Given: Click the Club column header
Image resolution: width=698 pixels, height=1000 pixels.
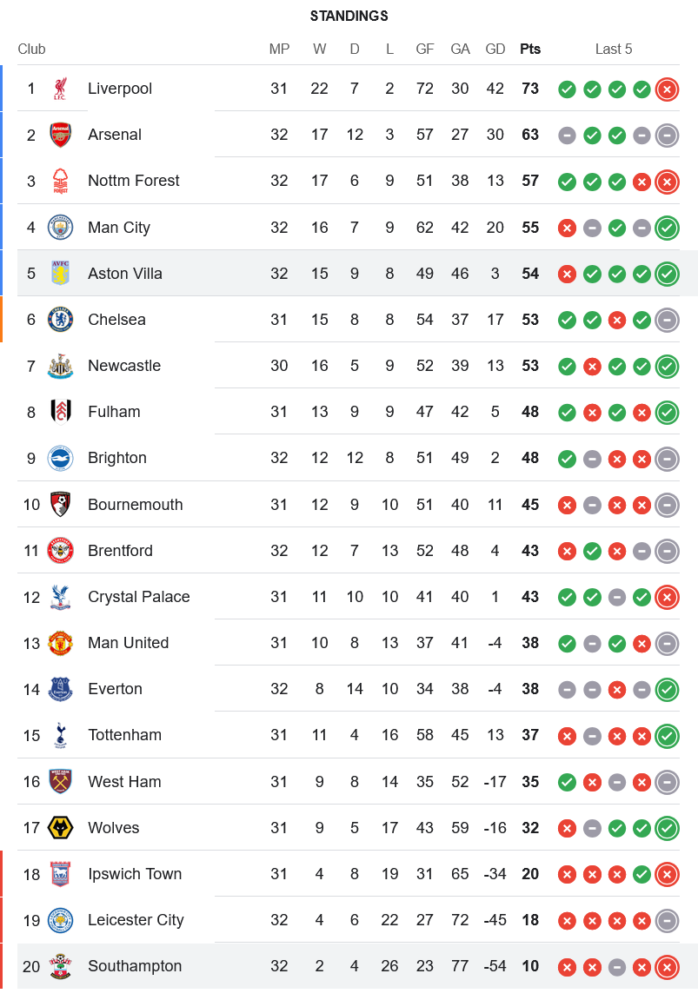Looking at the screenshot, I should (32, 49).
